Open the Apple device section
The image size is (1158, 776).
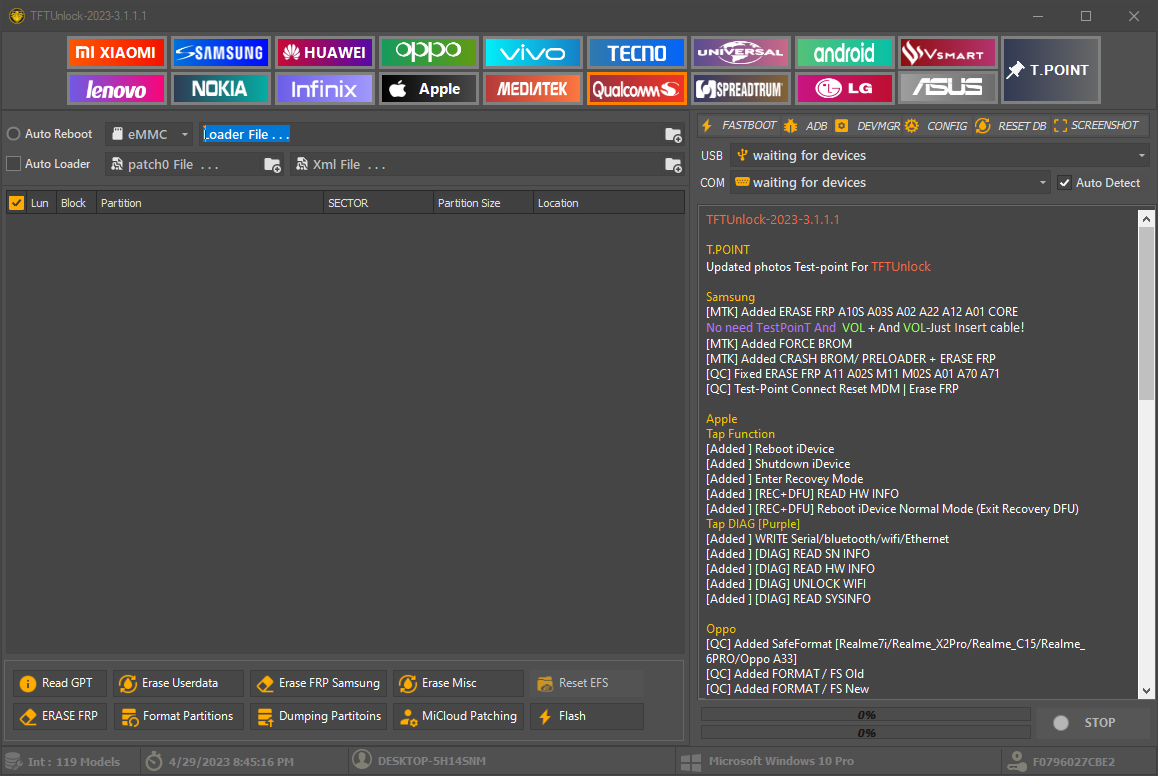(427, 89)
